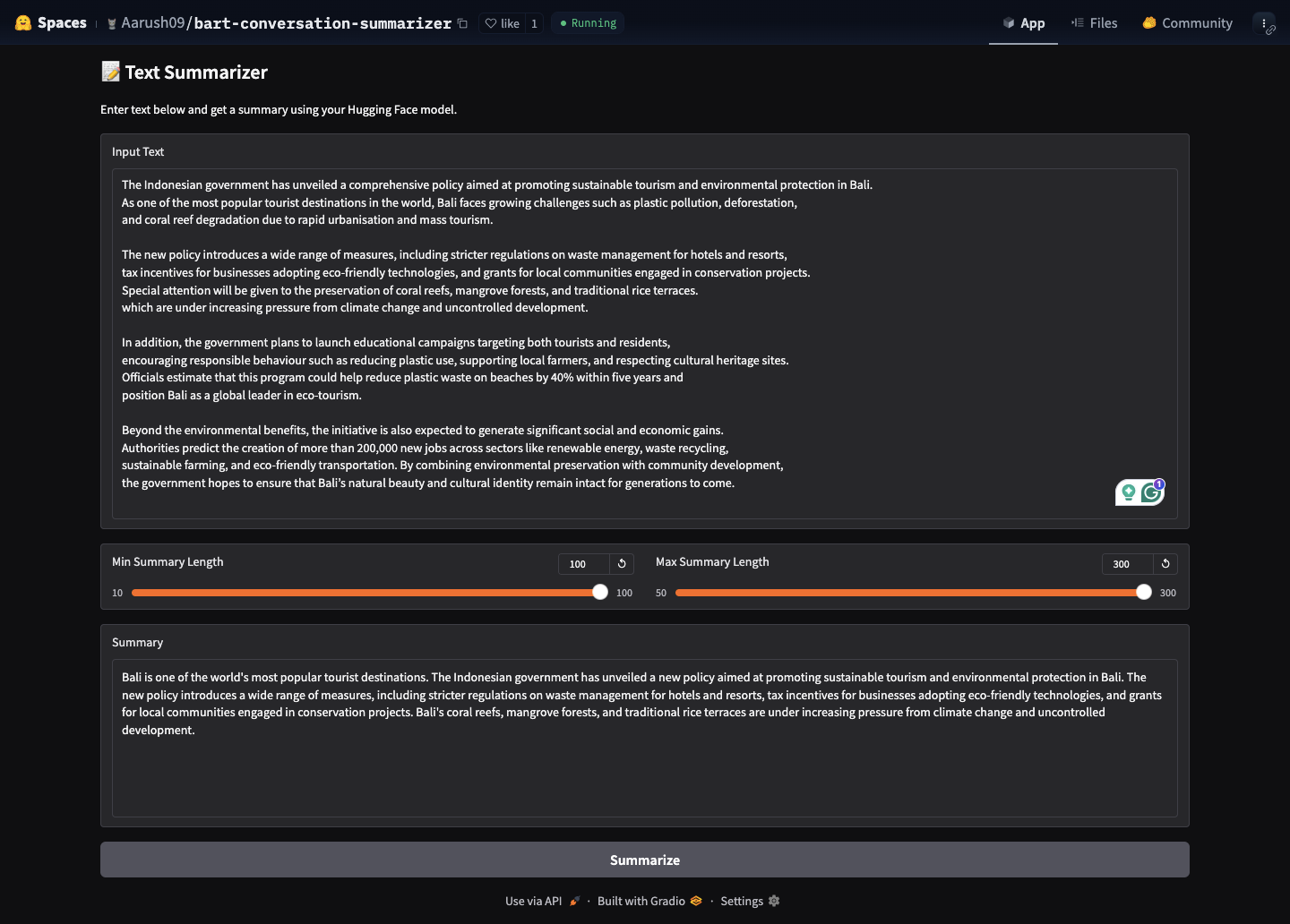
Task: Click the Grammarly icon in the input box
Action: click(x=1151, y=492)
